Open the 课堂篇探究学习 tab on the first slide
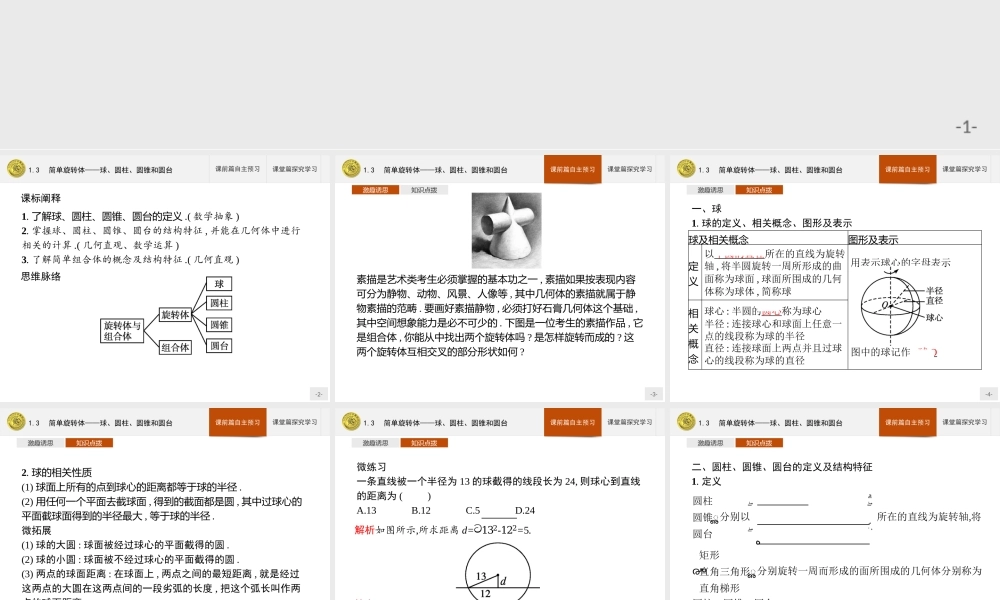Viewport: 1000px width, 600px height. point(293,169)
